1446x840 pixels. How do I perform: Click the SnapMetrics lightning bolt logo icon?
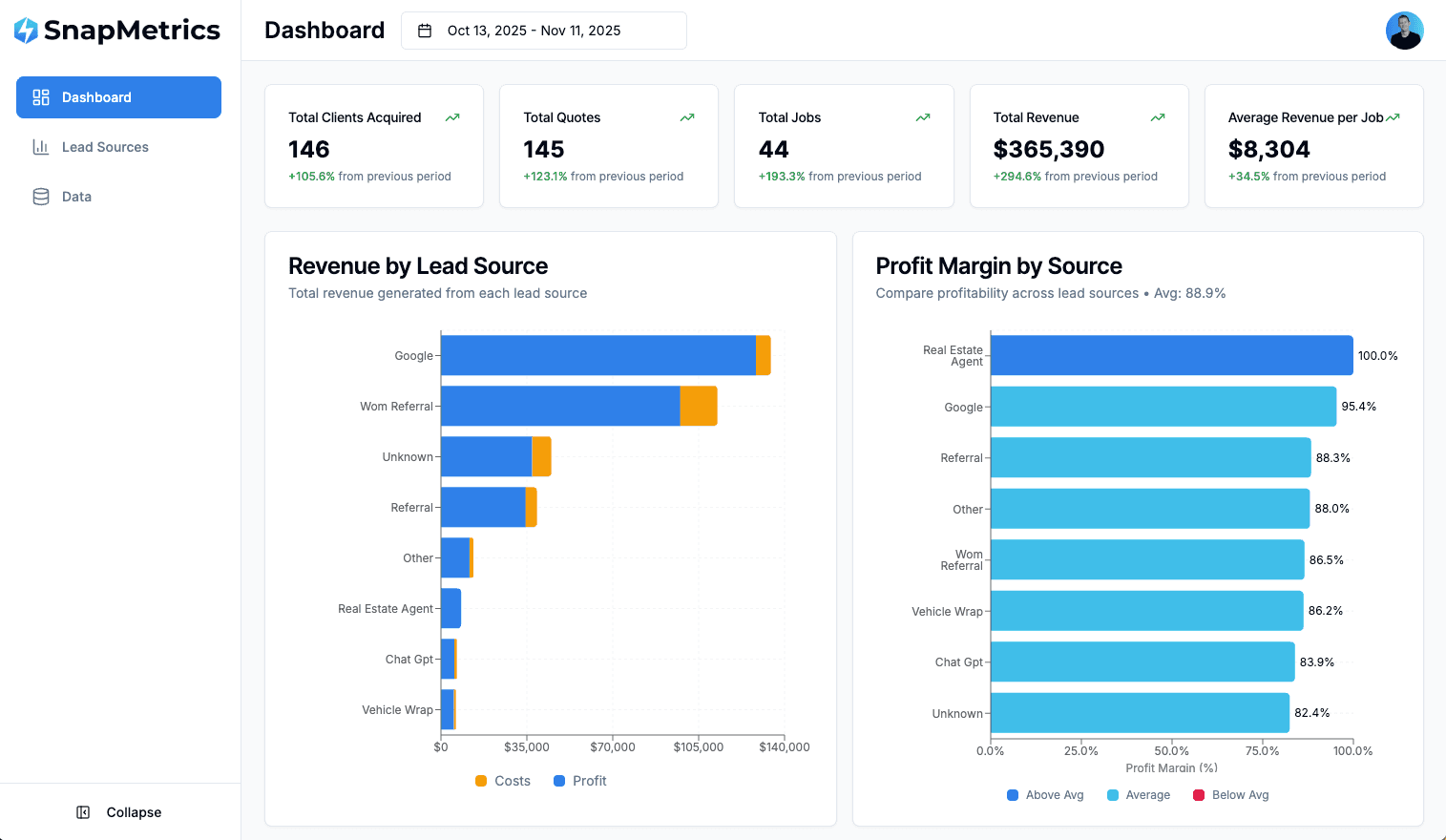28,30
